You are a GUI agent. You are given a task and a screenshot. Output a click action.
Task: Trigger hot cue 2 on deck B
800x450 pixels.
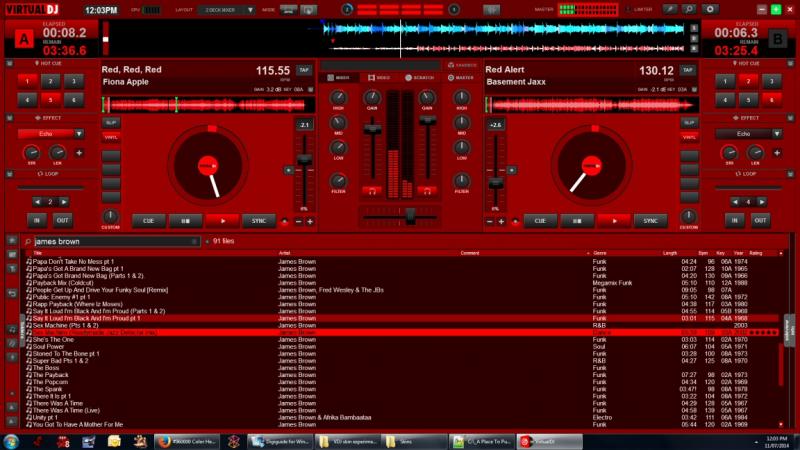tap(748, 81)
